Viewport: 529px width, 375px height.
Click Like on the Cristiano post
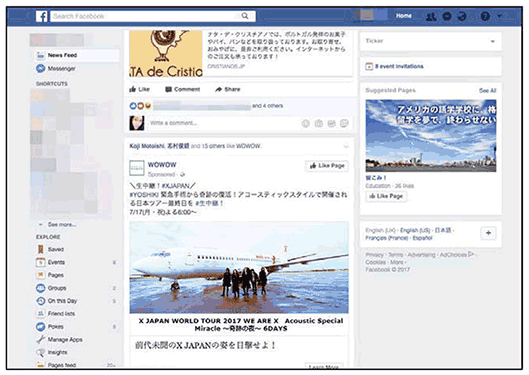tap(139, 89)
